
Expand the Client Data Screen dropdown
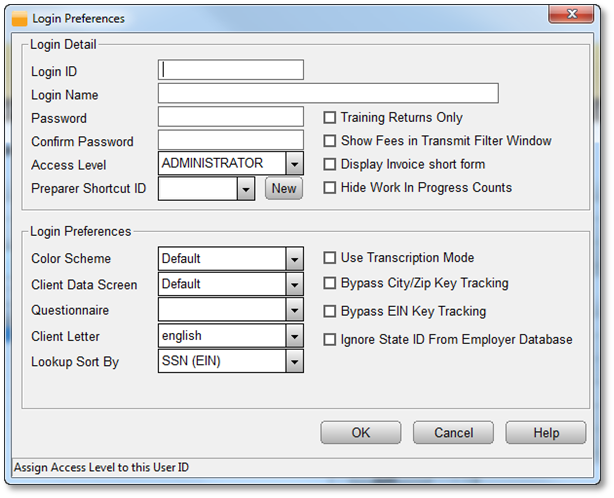[x=294, y=284]
